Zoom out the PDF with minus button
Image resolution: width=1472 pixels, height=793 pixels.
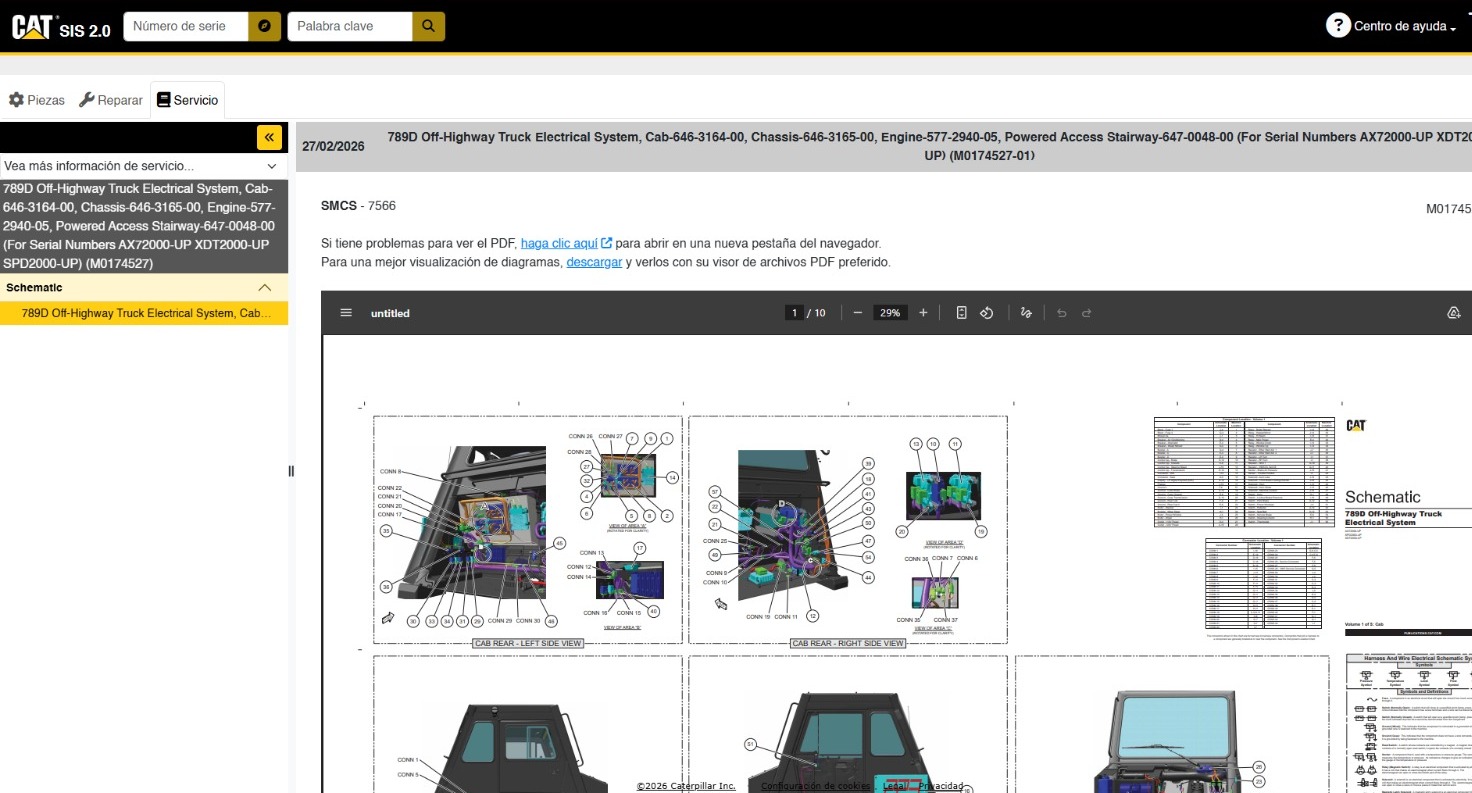[857, 313]
